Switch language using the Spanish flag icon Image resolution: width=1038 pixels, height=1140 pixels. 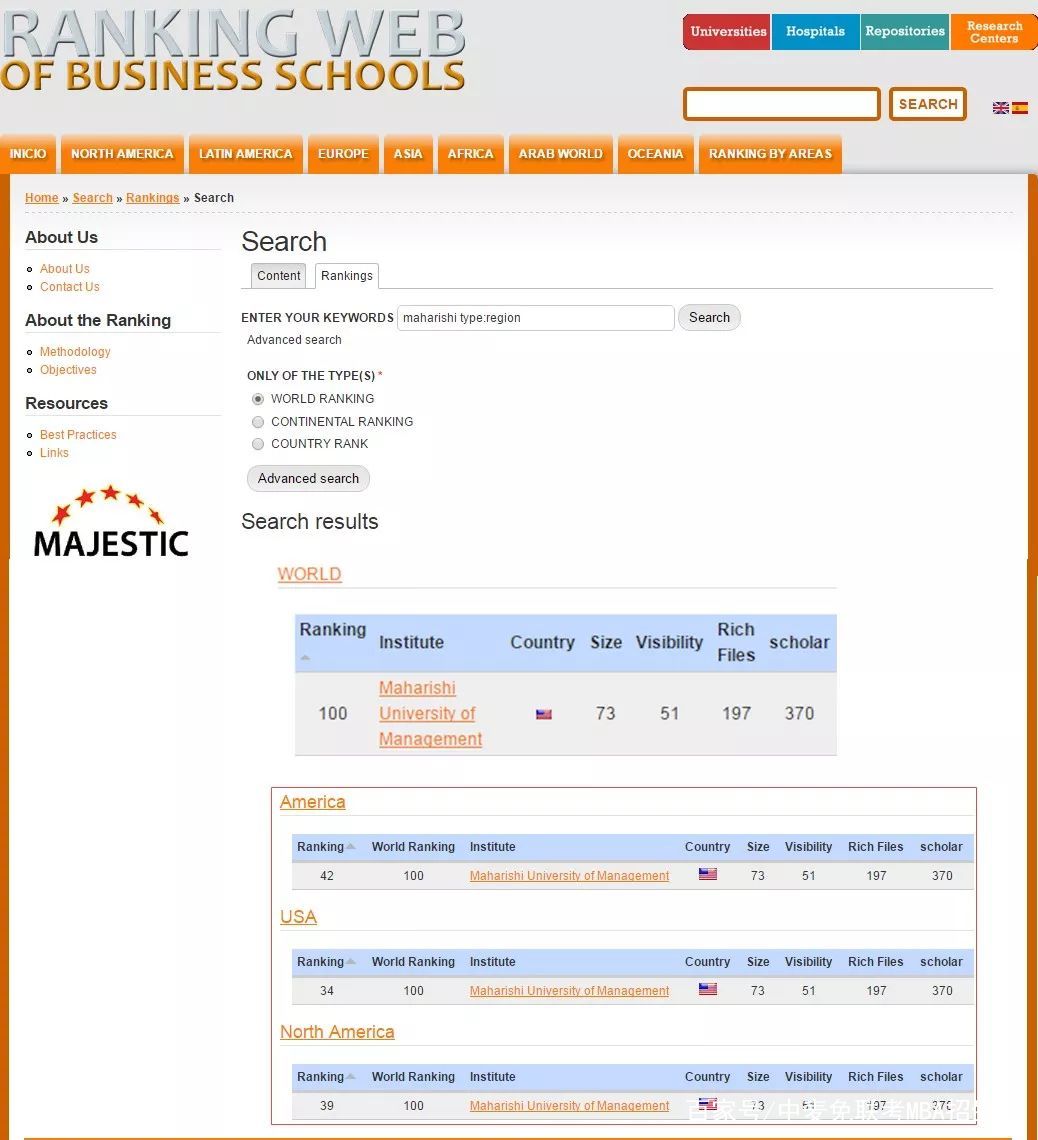tap(1020, 108)
